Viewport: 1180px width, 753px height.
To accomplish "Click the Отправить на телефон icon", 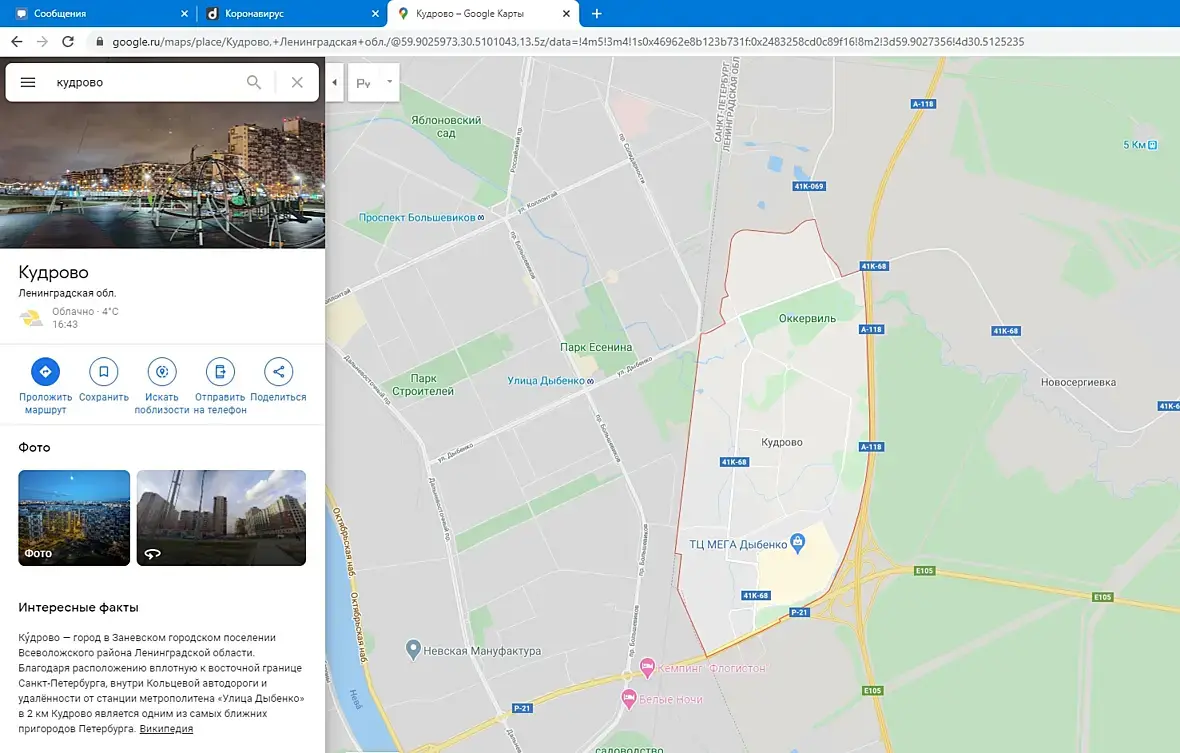I will coord(220,371).
